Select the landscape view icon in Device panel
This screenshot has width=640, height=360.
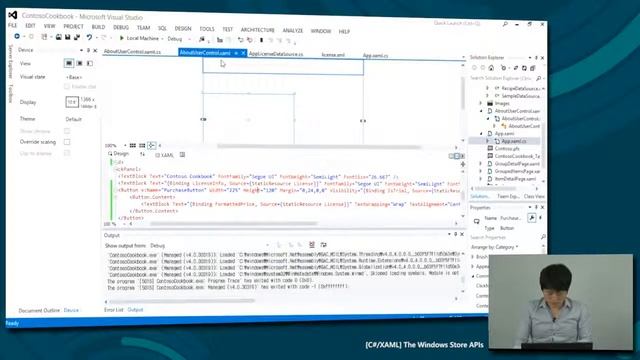point(69,63)
